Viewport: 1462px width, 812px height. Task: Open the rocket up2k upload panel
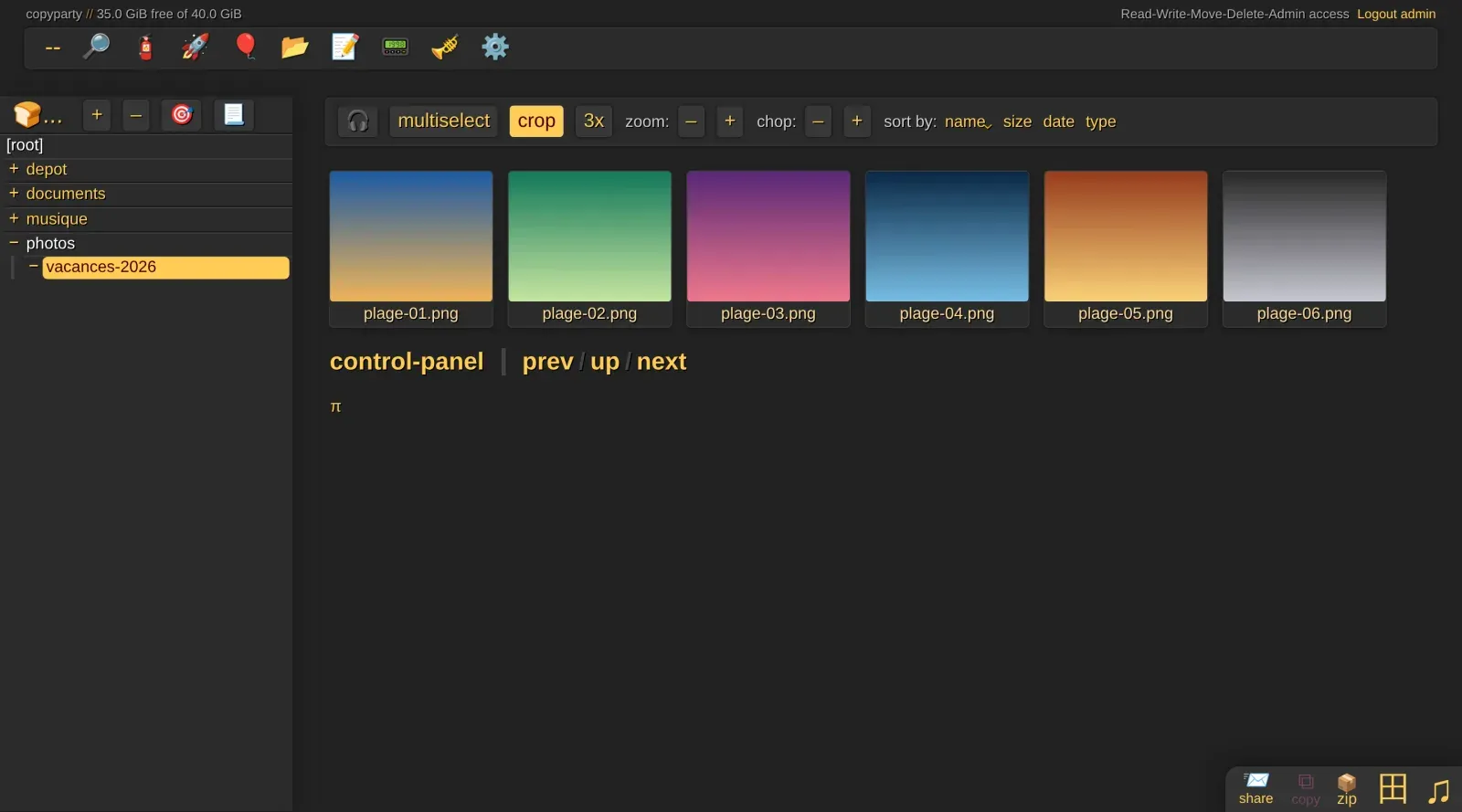(195, 47)
